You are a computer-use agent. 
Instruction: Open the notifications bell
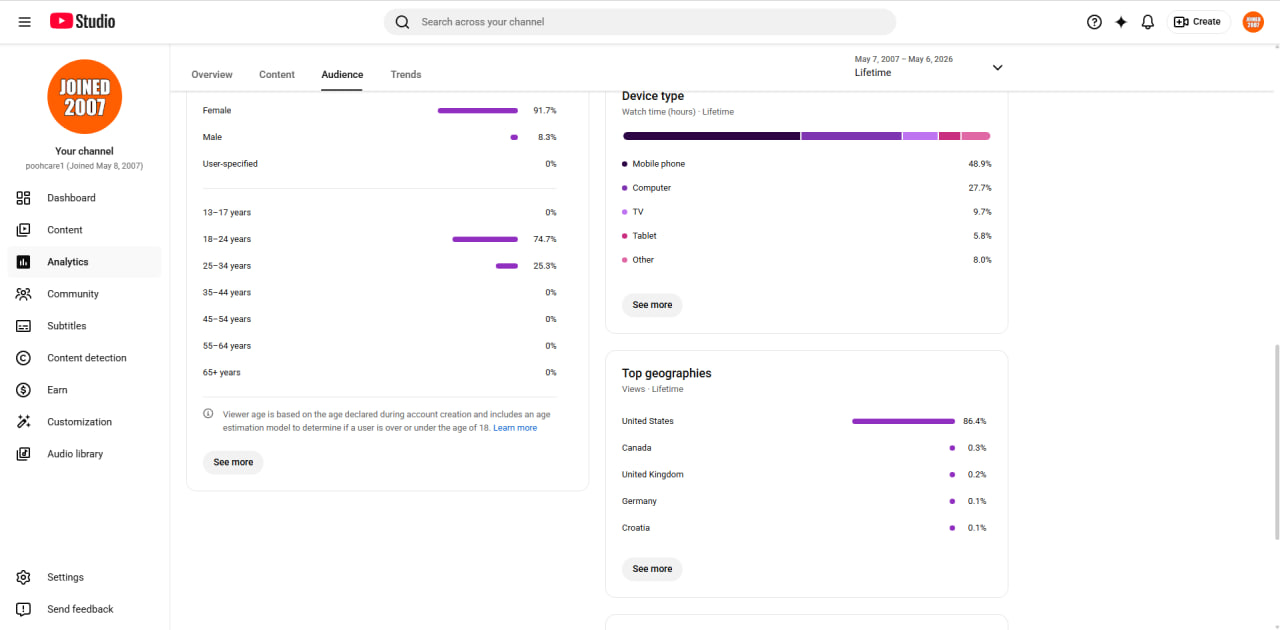tap(1148, 22)
